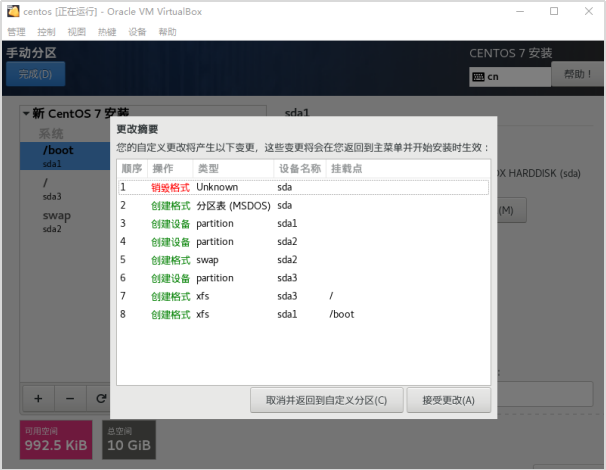606x470 pixels.
Task: Open the 帮助 menu
Action: [167, 32]
